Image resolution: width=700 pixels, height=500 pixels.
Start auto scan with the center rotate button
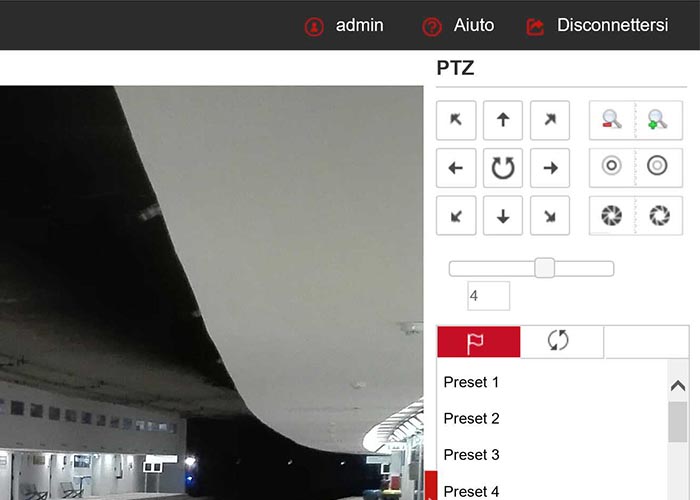point(503,168)
